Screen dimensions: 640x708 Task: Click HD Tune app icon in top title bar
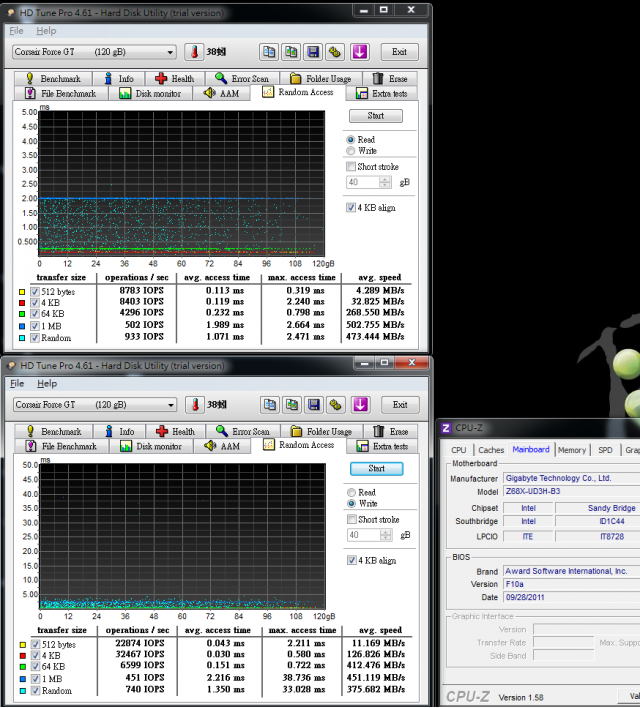pyautogui.click(x=11, y=13)
